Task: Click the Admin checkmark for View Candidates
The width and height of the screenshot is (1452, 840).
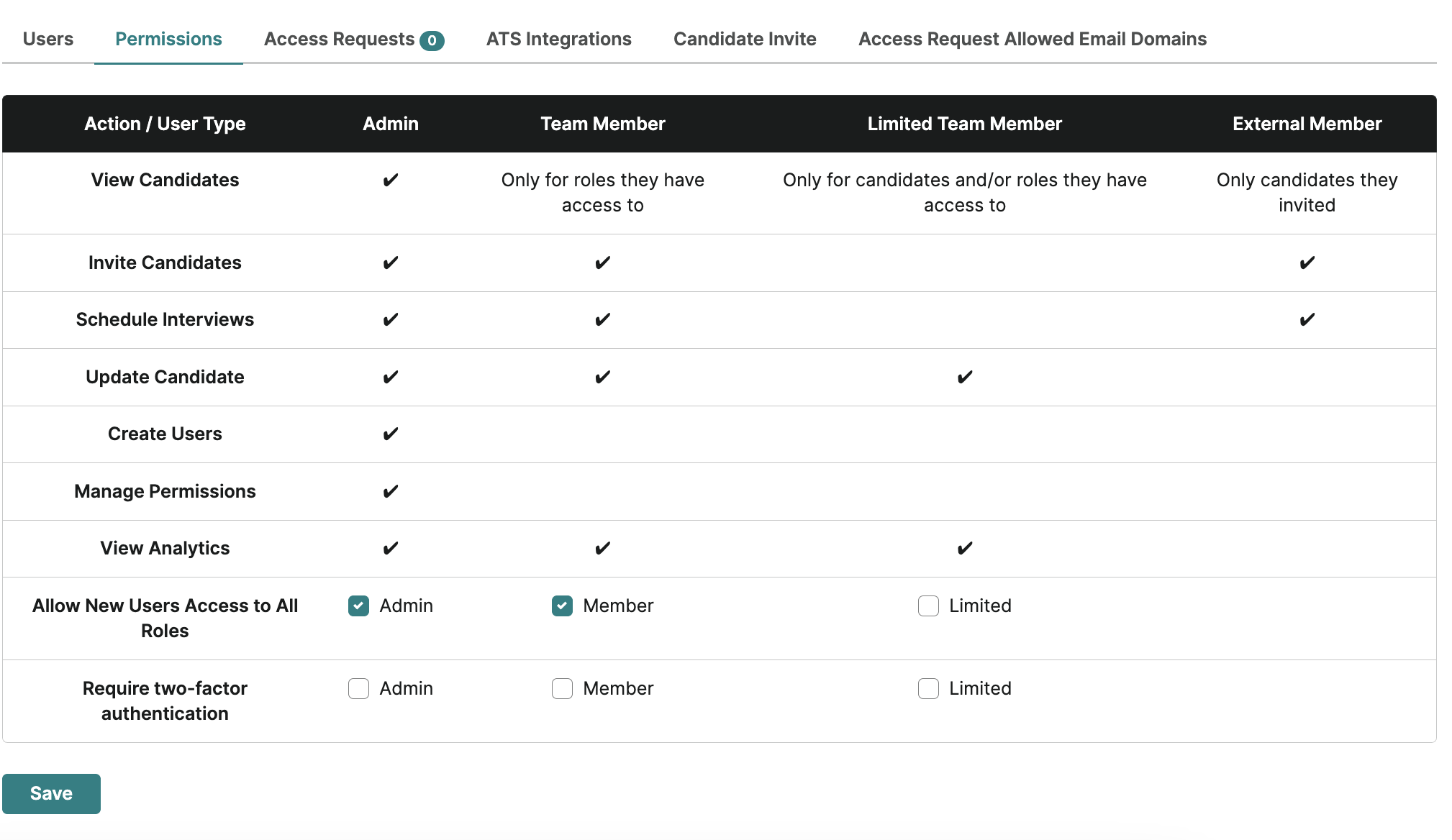Action: [x=391, y=181]
